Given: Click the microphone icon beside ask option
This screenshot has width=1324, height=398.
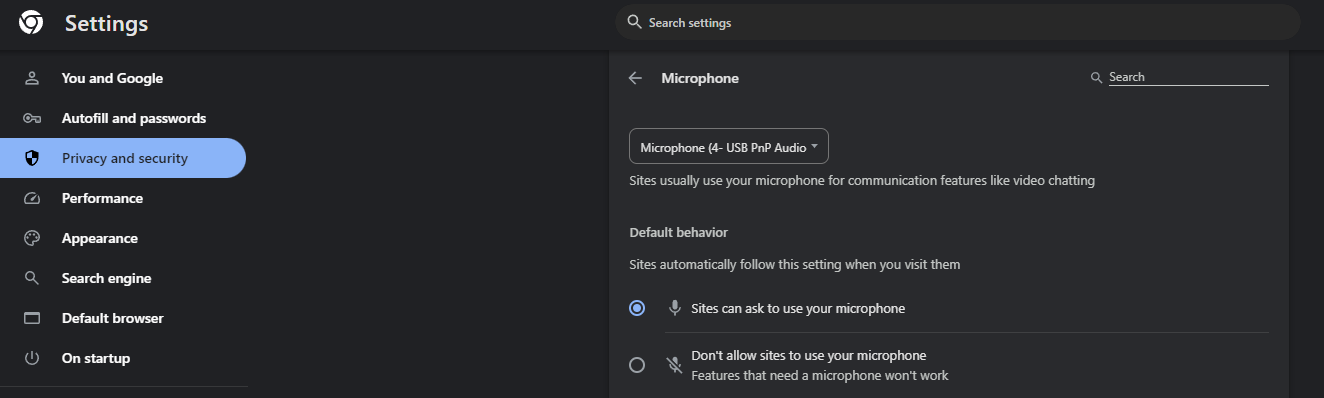Looking at the screenshot, I should coord(675,308).
